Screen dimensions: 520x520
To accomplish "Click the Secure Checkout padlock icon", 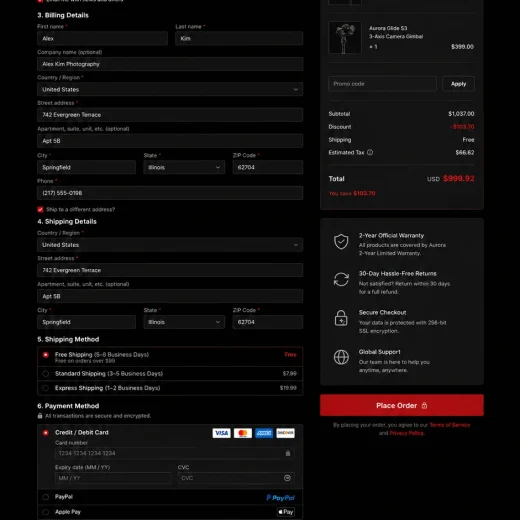I will click(x=341, y=318).
